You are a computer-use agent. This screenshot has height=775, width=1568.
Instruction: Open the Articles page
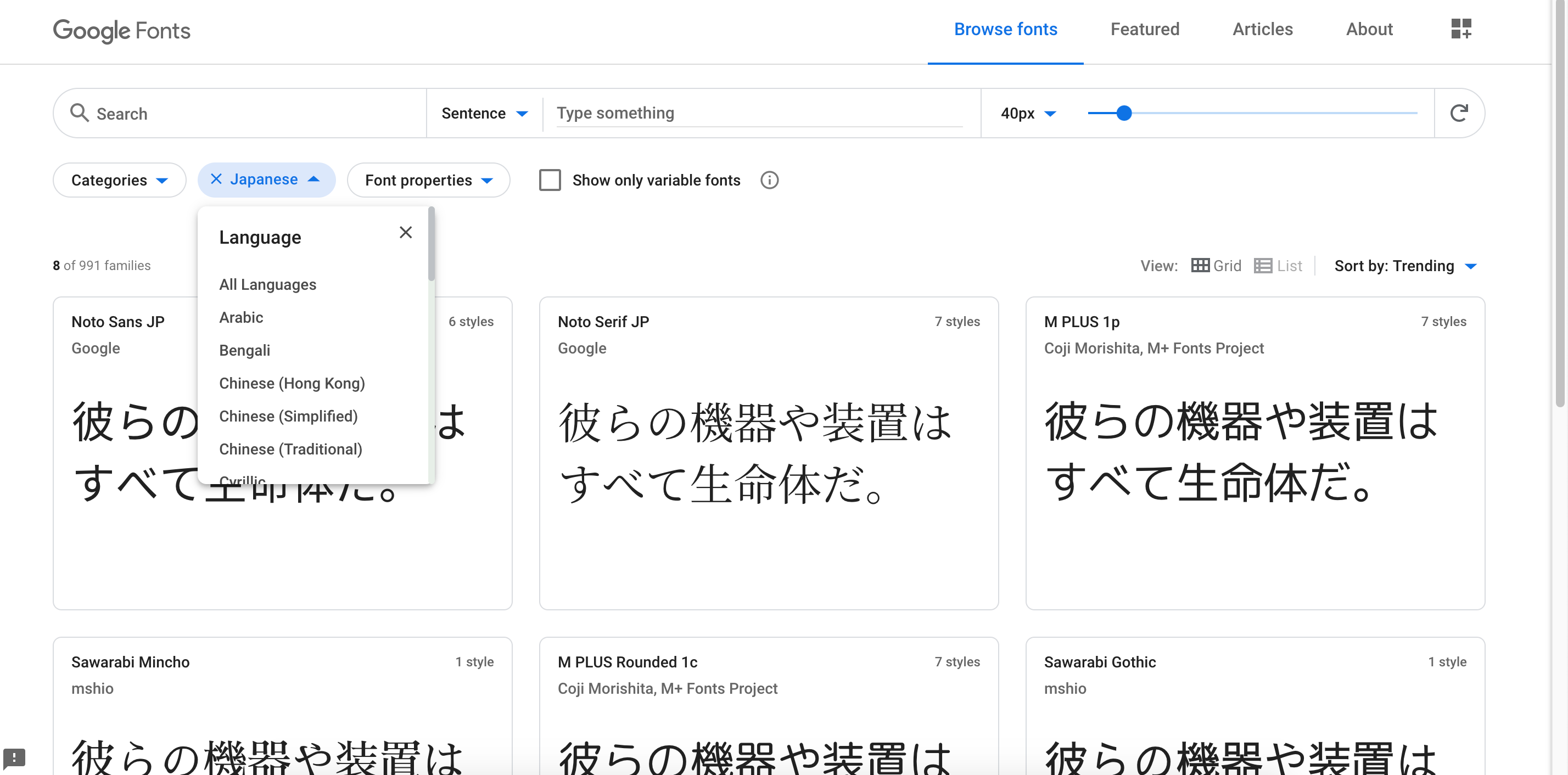pos(1262,29)
